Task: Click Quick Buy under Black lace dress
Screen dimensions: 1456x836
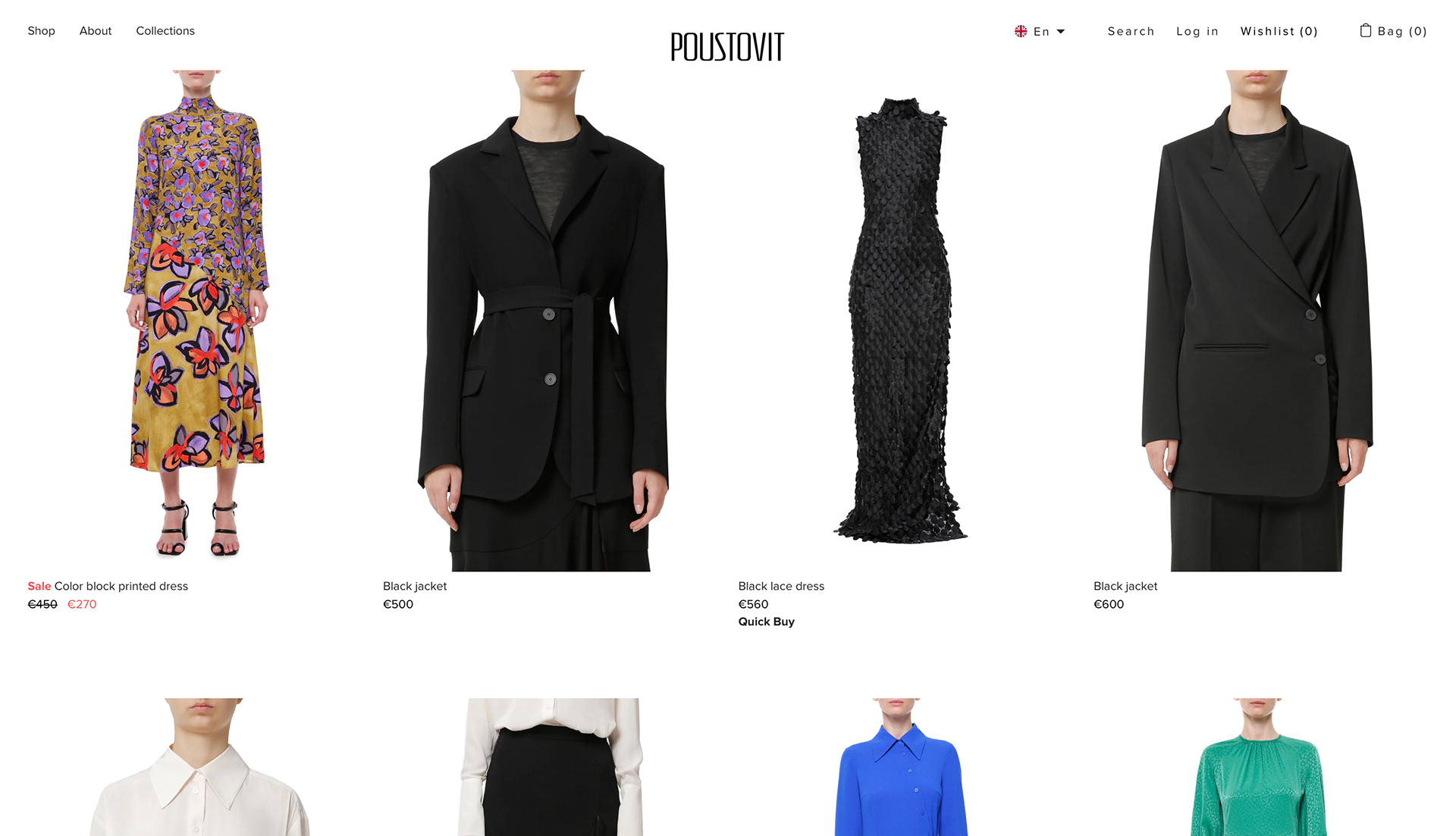Action: click(766, 622)
